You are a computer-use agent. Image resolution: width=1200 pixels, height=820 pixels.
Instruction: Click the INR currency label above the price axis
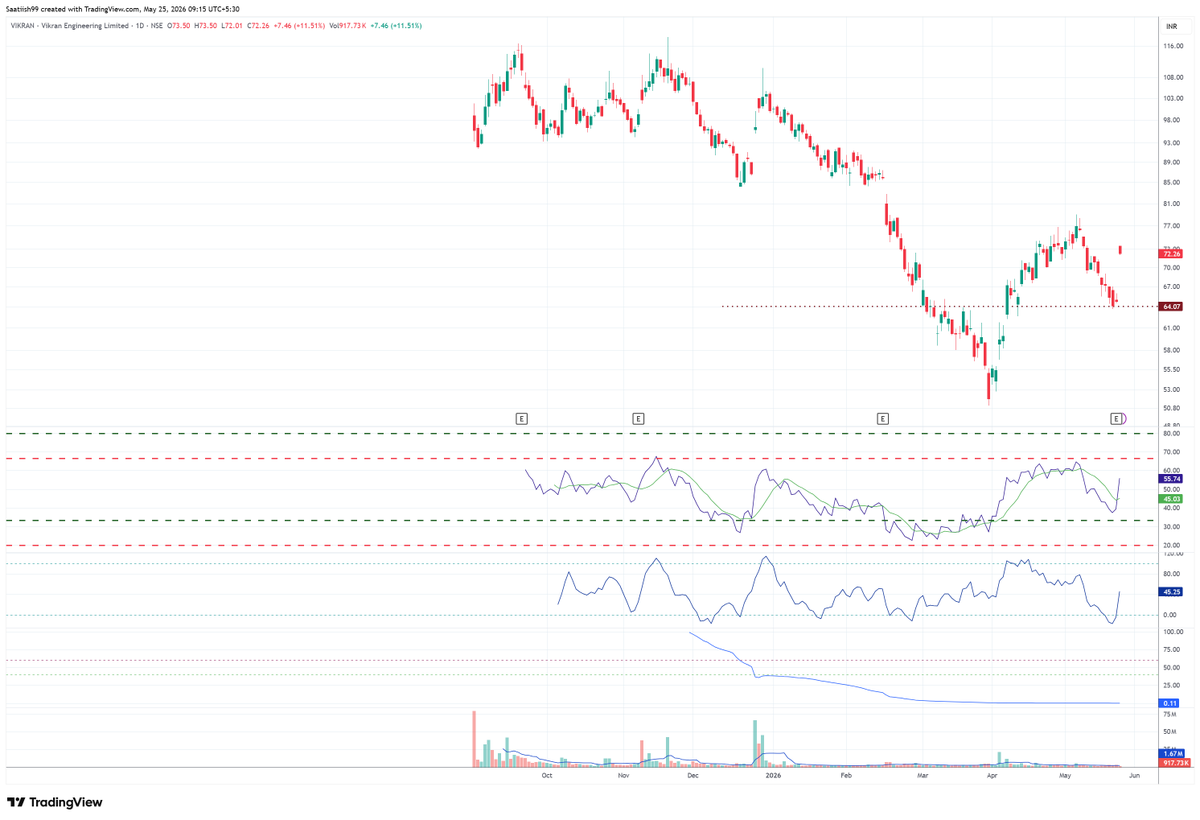pos(1171,25)
